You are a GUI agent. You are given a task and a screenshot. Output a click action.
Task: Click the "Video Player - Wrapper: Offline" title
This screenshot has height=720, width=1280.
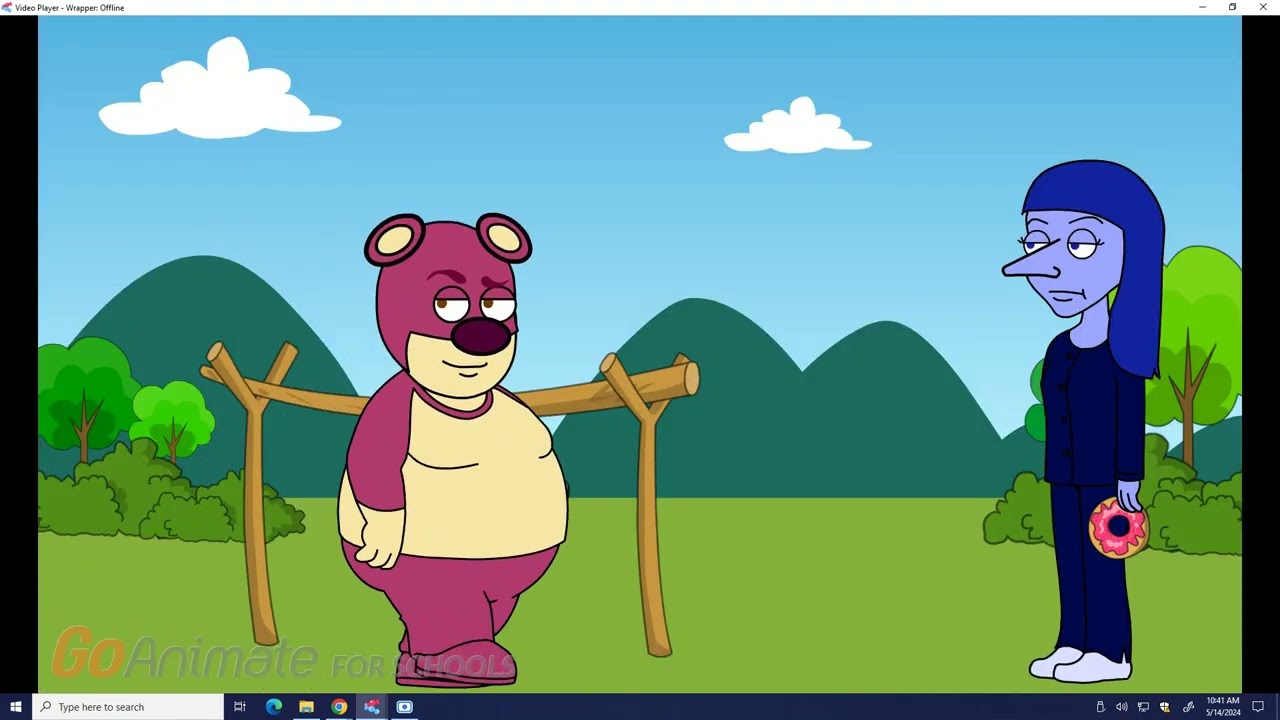[70, 7]
